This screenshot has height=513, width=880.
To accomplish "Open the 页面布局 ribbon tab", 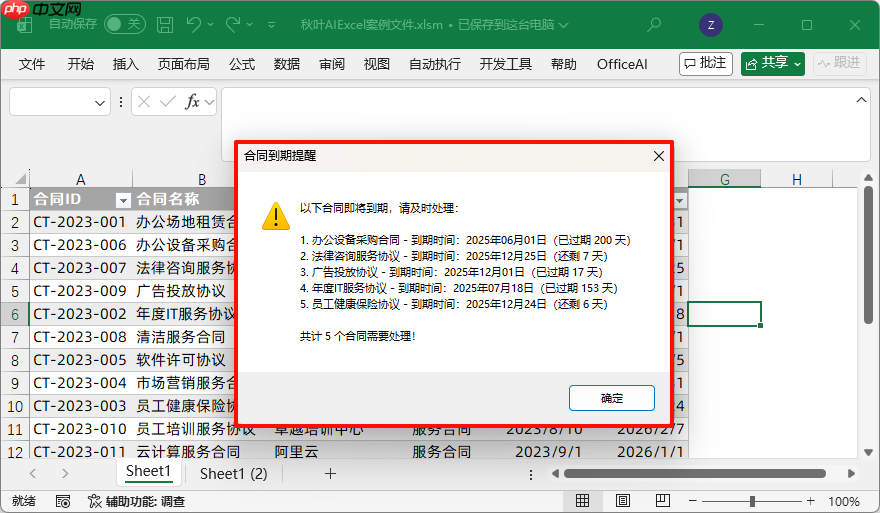I will (x=184, y=64).
